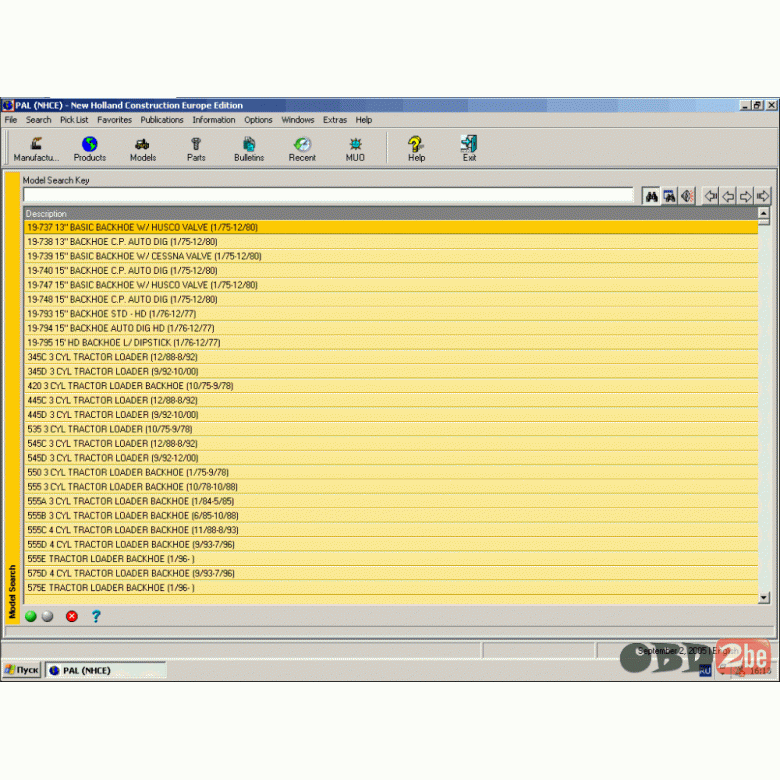This screenshot has width=780, height=780.
Task: Open the Search menu
Action: (x=39, y=120)
